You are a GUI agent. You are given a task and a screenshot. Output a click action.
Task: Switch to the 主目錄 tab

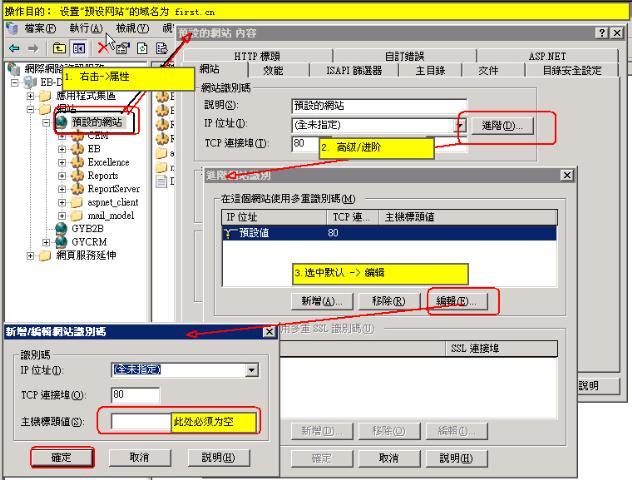click(x=430, y=71)
